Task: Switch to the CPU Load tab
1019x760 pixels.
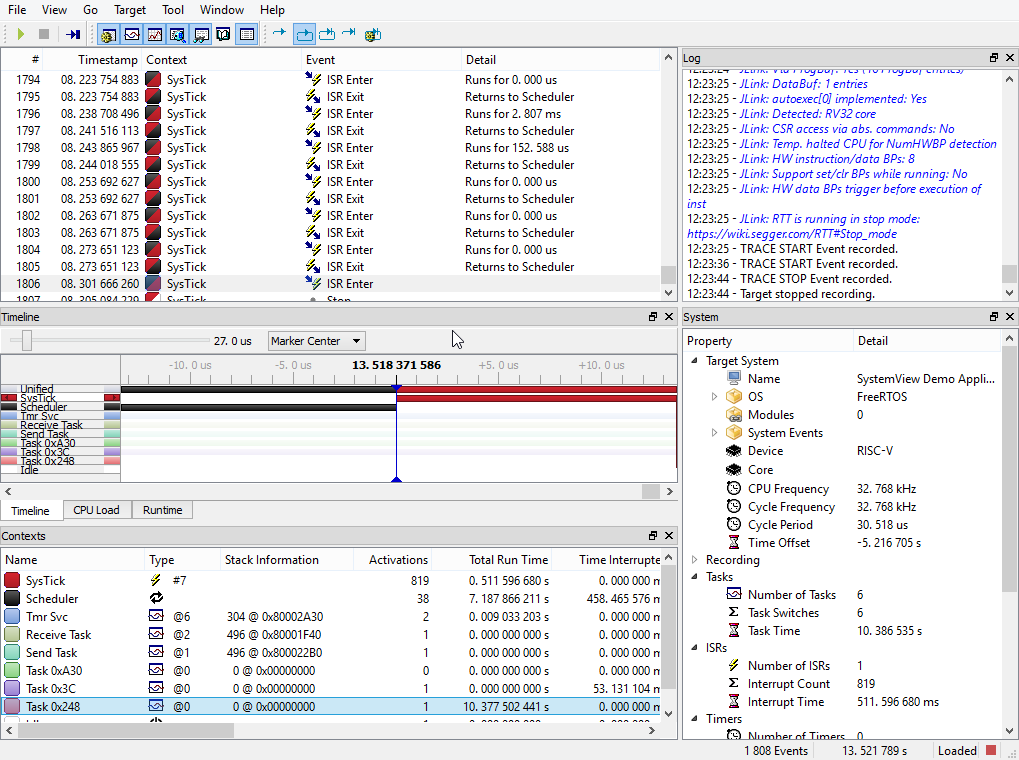Action: [x=96, y=510]
